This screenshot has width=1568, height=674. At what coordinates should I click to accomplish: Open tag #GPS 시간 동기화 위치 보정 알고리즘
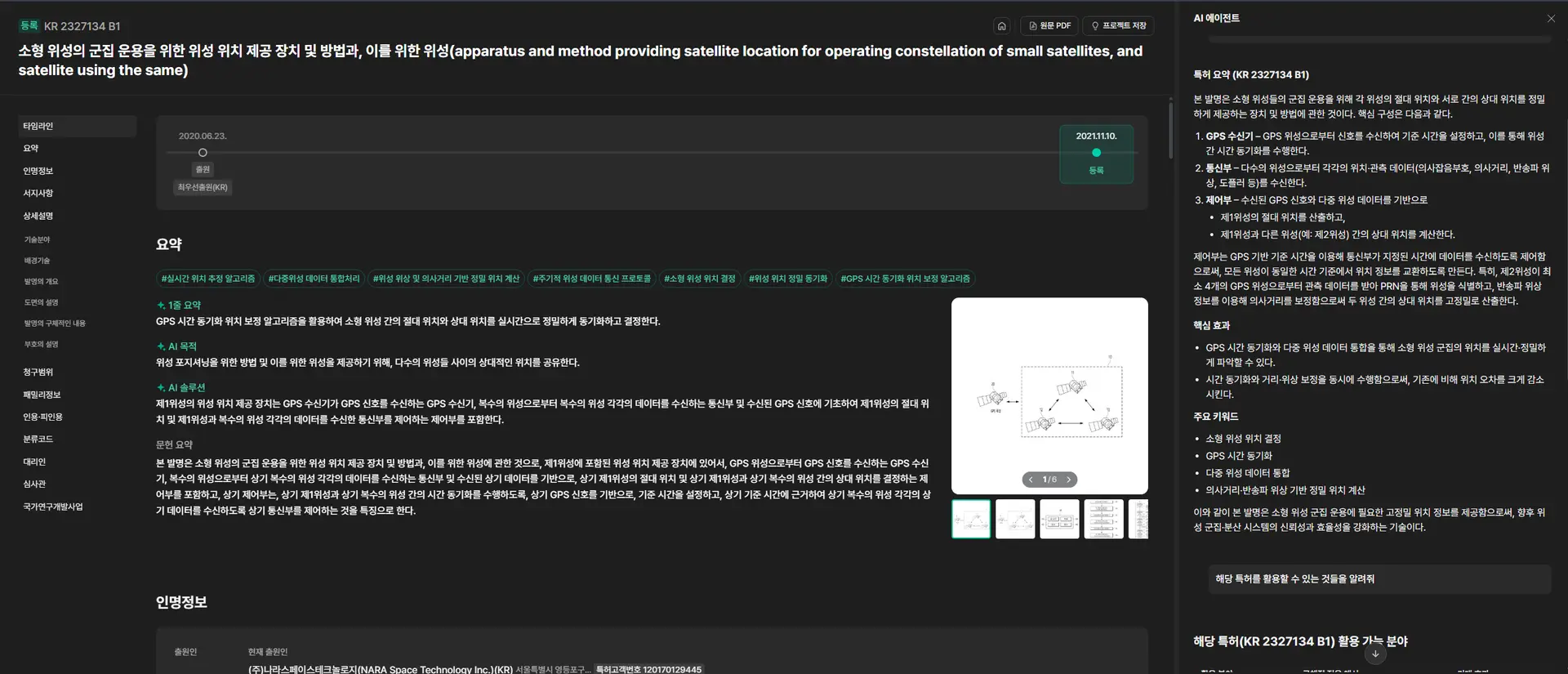coord(906,279)
